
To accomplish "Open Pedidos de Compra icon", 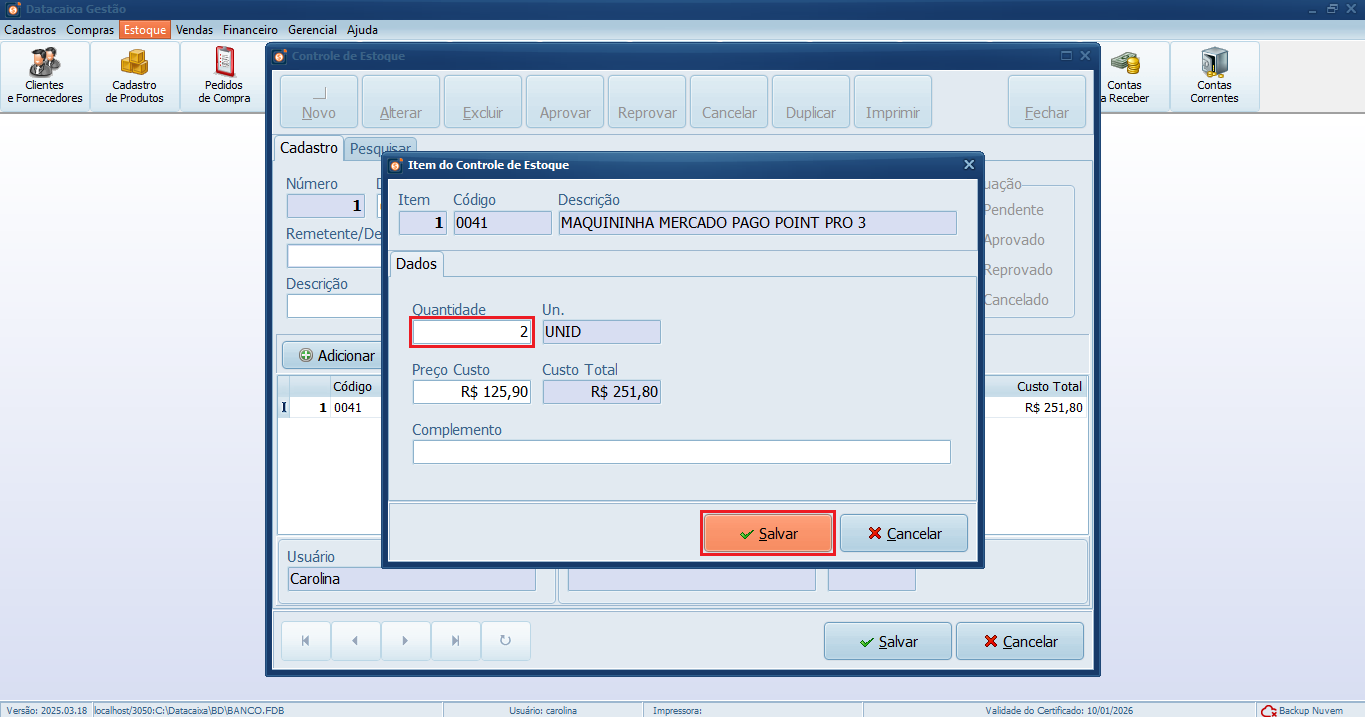I will click(x=224, y=76).
